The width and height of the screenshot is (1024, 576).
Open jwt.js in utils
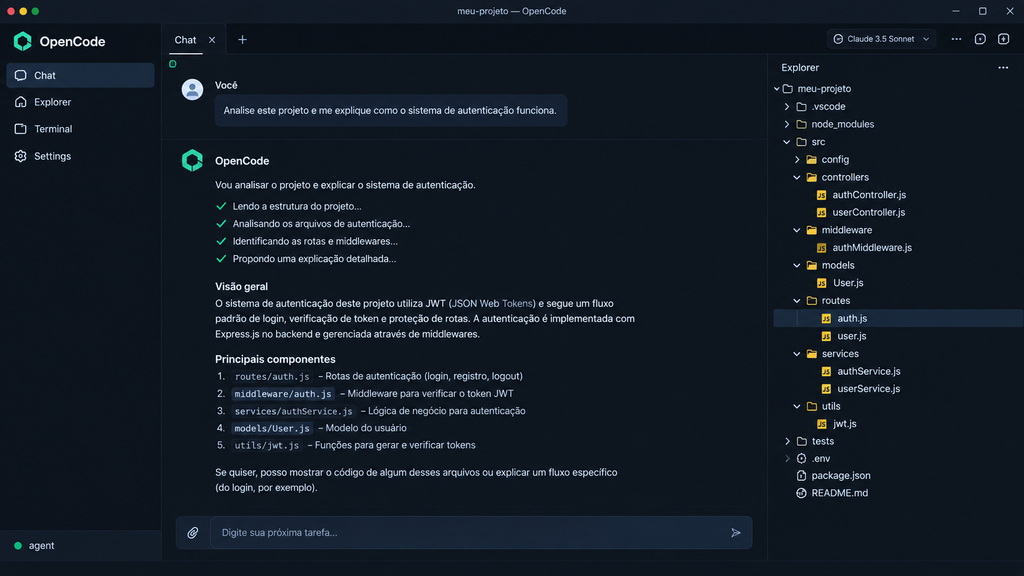point(844,424)
